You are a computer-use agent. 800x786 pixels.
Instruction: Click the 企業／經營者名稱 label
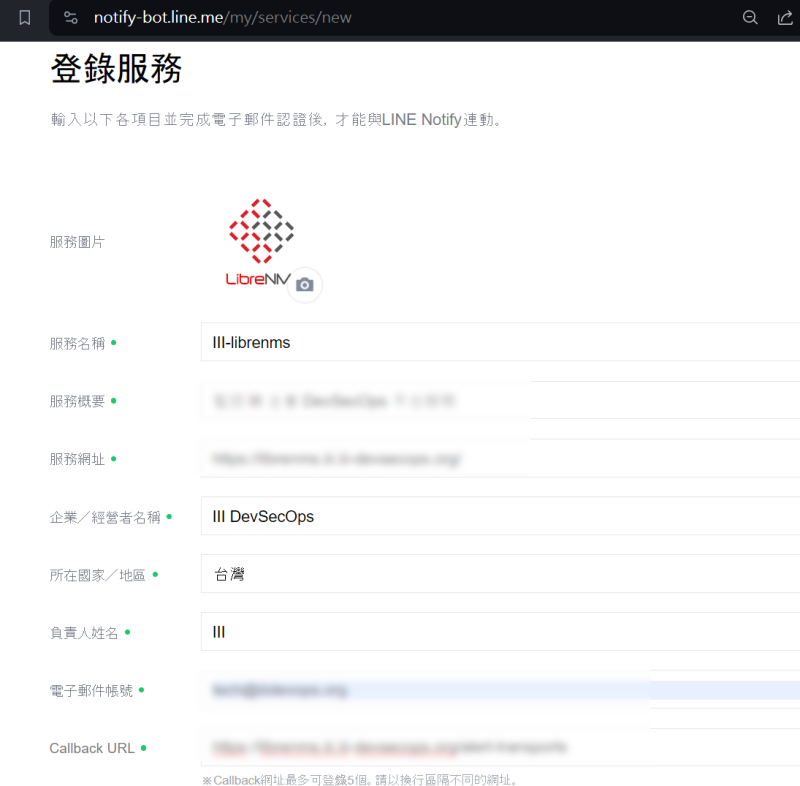105,517
